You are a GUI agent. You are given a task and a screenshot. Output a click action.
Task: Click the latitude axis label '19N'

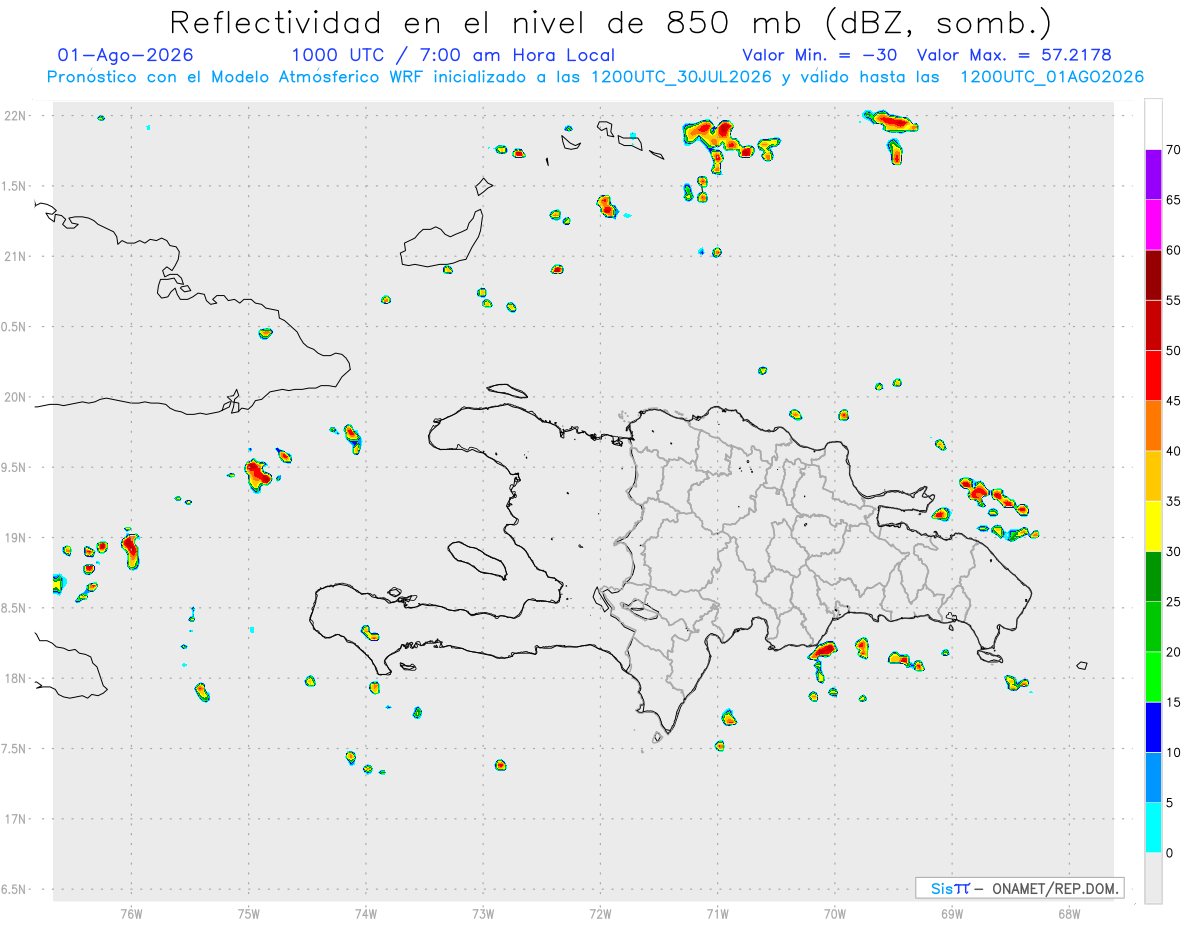16,537
